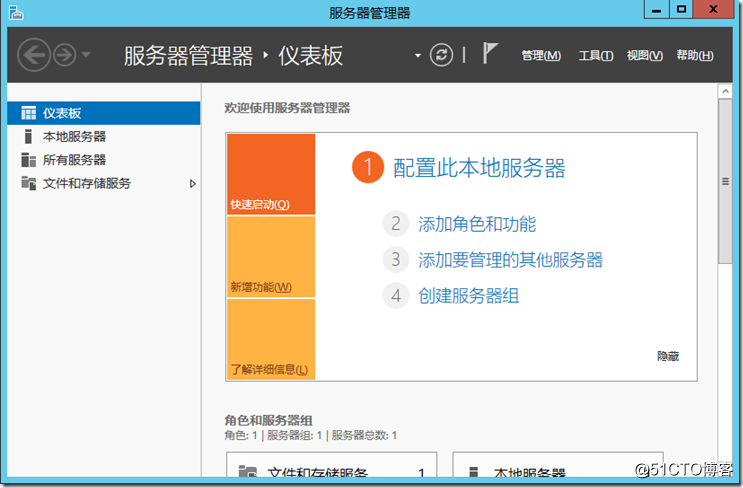Click the vertical scrollbar thumb
The height and width of the screenshot is (488, 743).
click(x=725, y=181)
